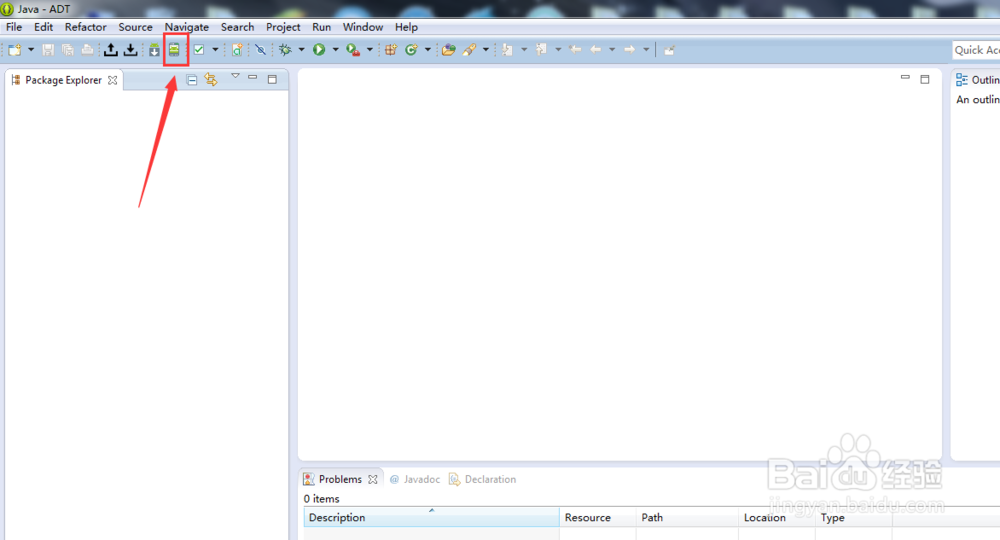Open the Navigate menu
Viewport: 1000px width, 540px height.
186,27
